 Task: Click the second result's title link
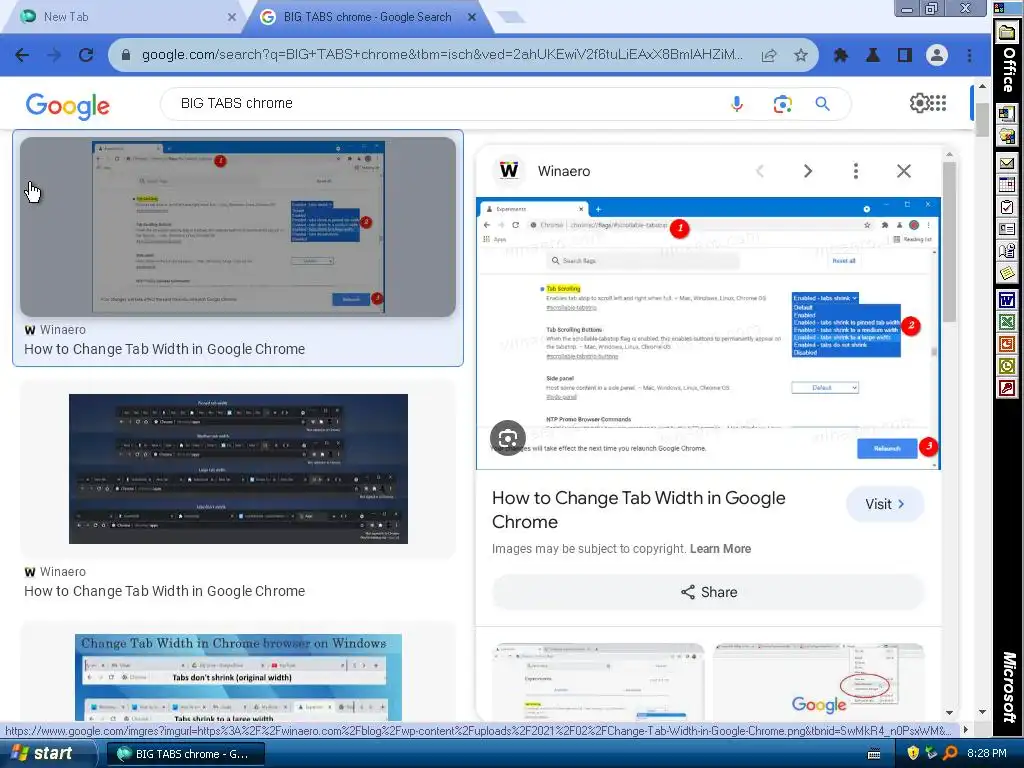point(165,591)
